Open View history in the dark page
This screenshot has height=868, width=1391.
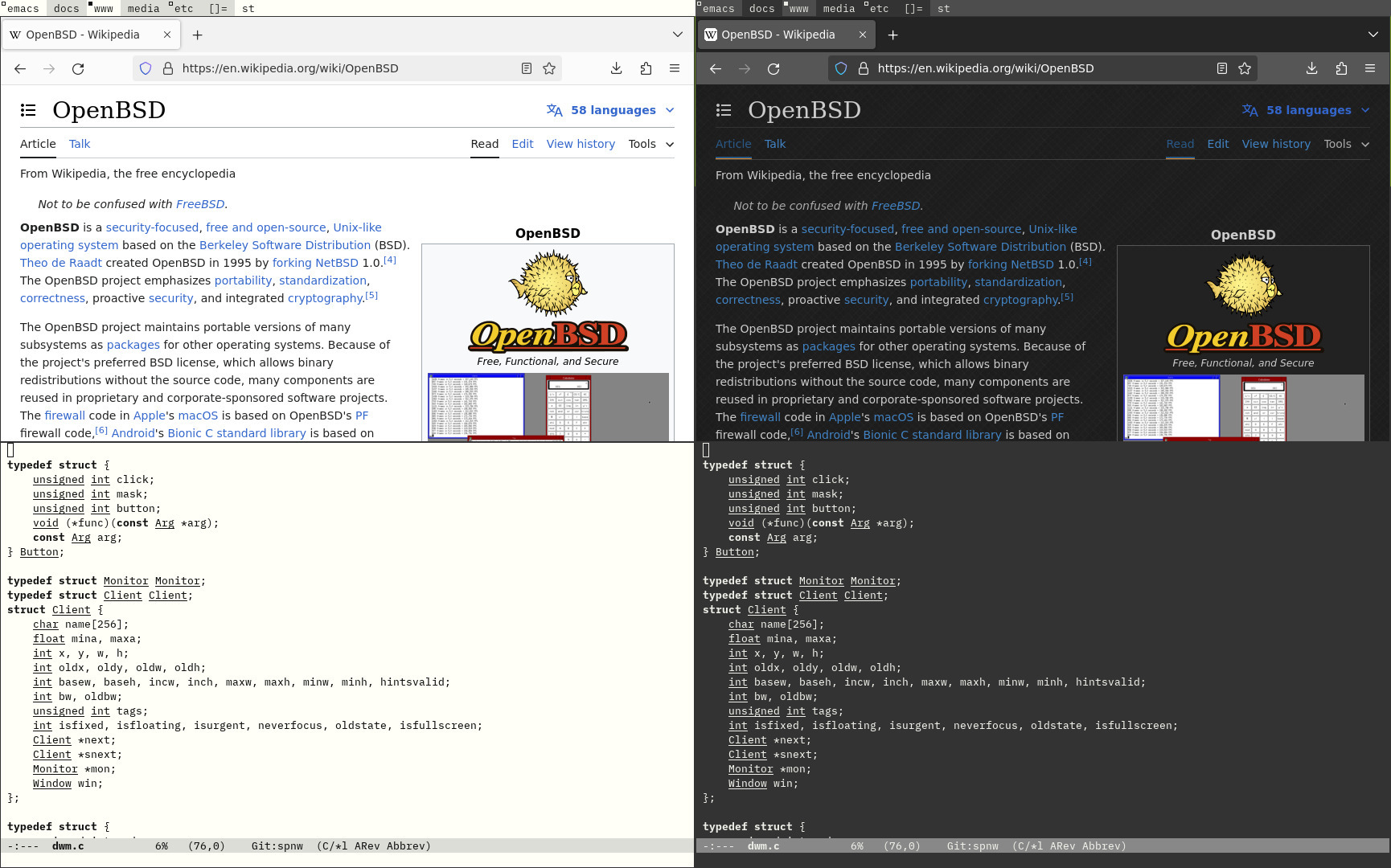1276,144
